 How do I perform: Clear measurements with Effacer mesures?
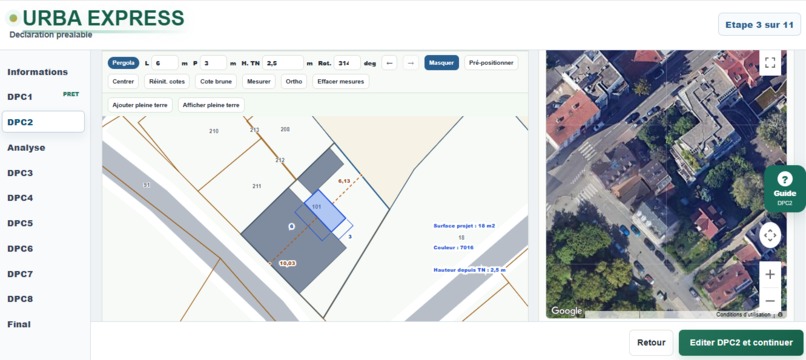[x=341, y=81]
